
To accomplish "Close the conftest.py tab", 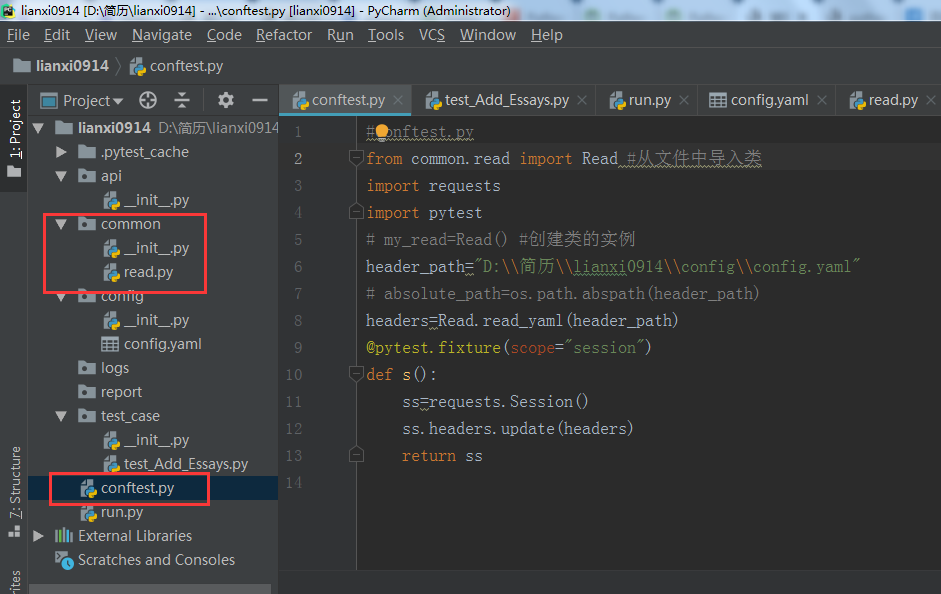I will 398,100.
